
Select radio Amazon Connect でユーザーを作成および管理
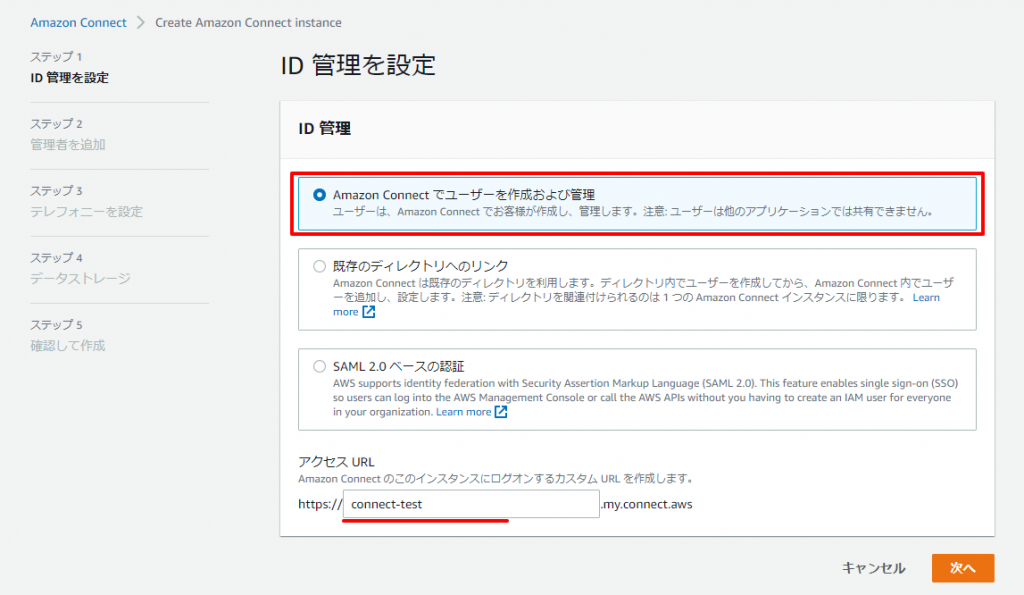319,195
